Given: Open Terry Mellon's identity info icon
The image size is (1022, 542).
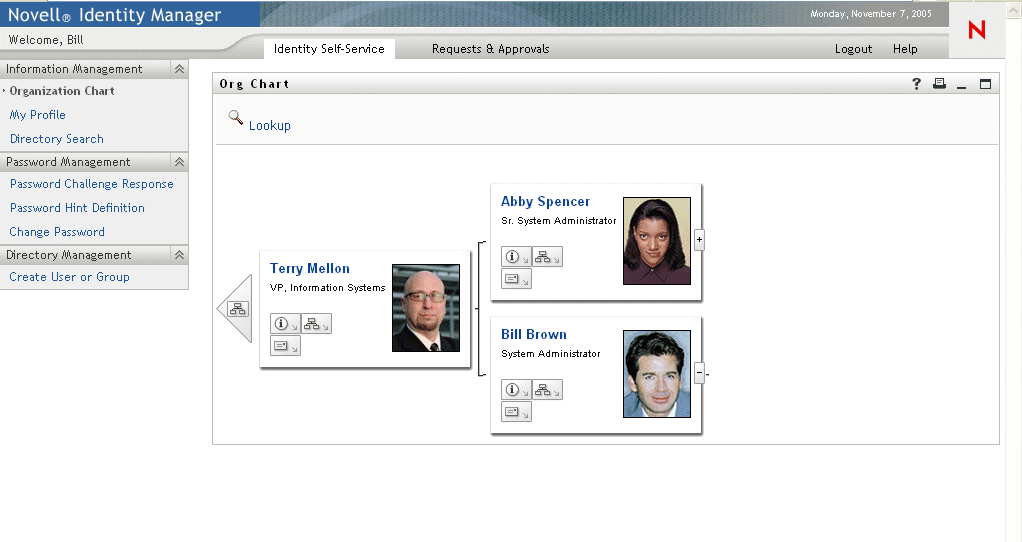Looking at the screenshot, I should tap(285, 324).
